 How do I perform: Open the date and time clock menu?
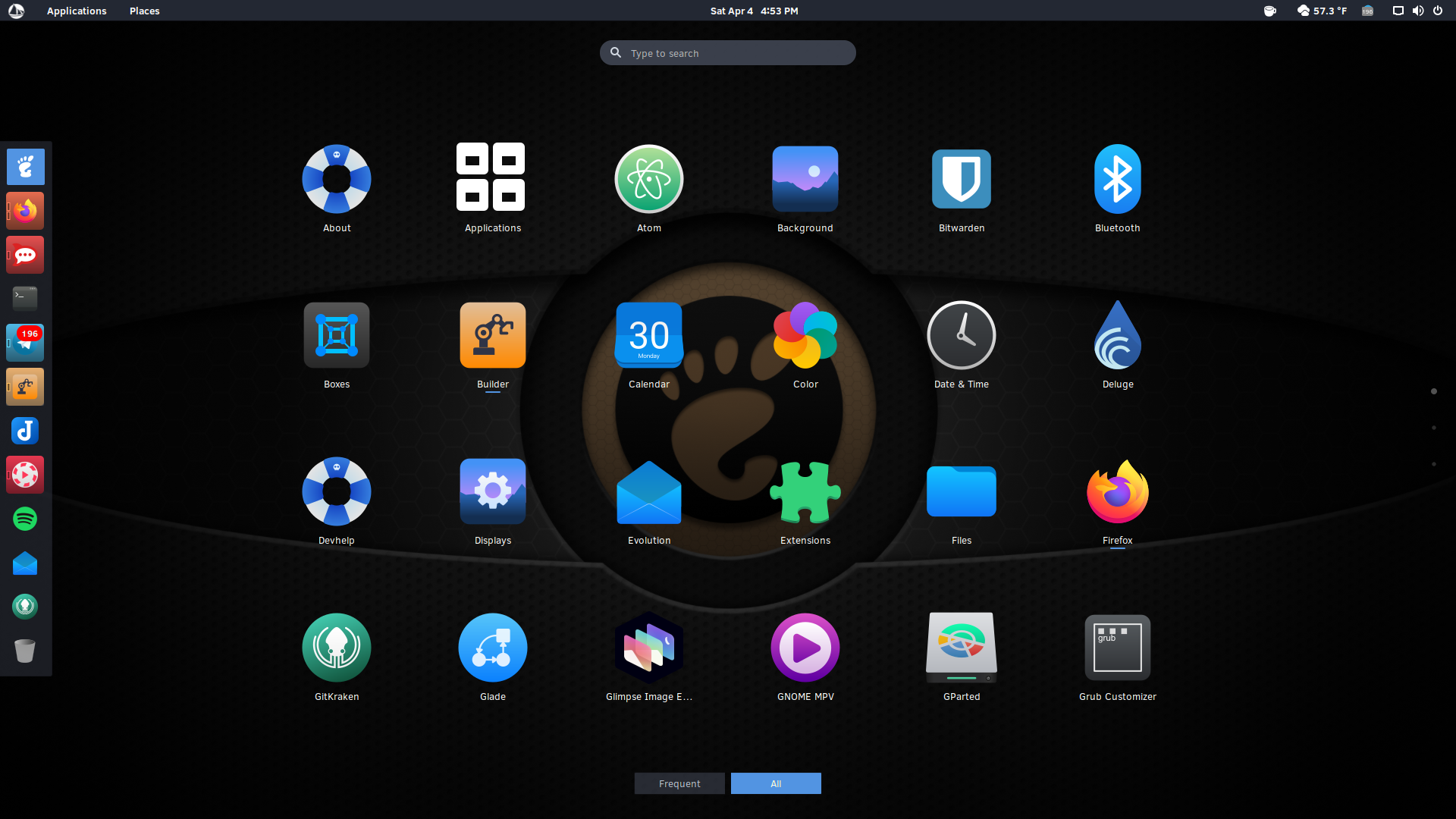click(x=754, y=11)
